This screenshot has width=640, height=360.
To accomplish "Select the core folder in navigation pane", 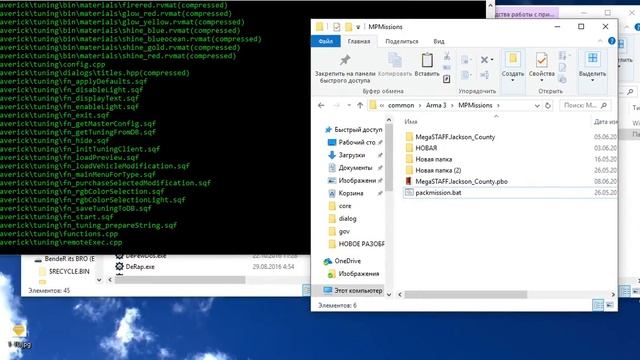I will [x=345, y=206].
